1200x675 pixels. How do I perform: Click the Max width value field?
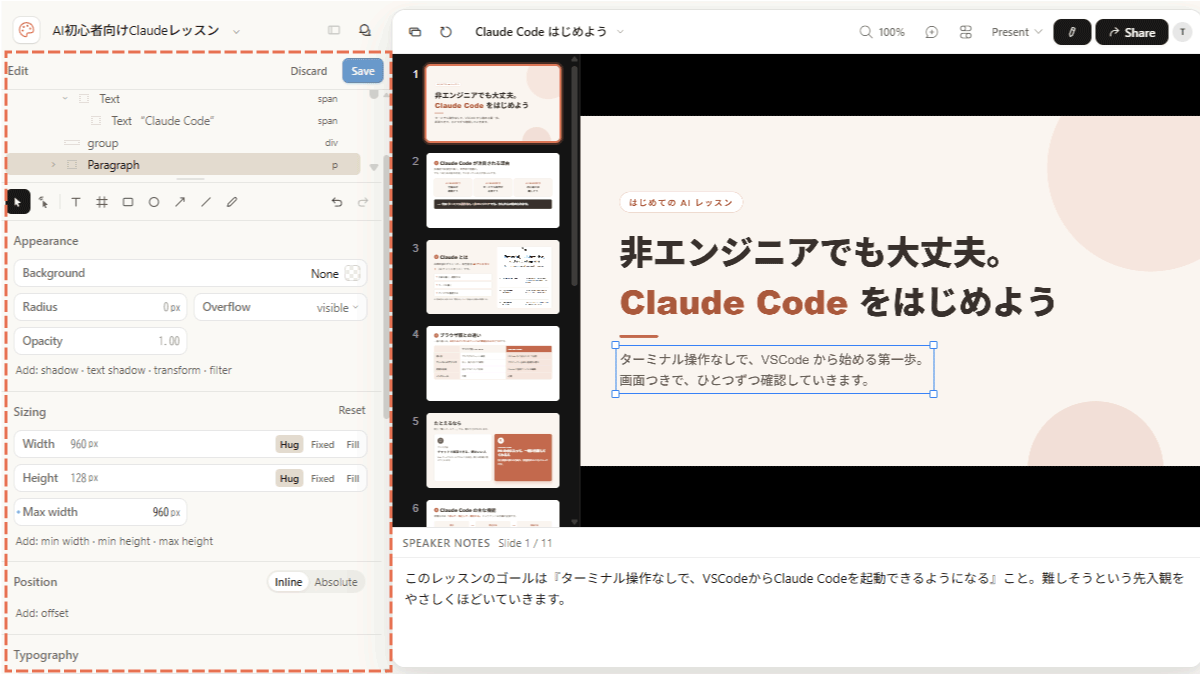click(100, 512)
